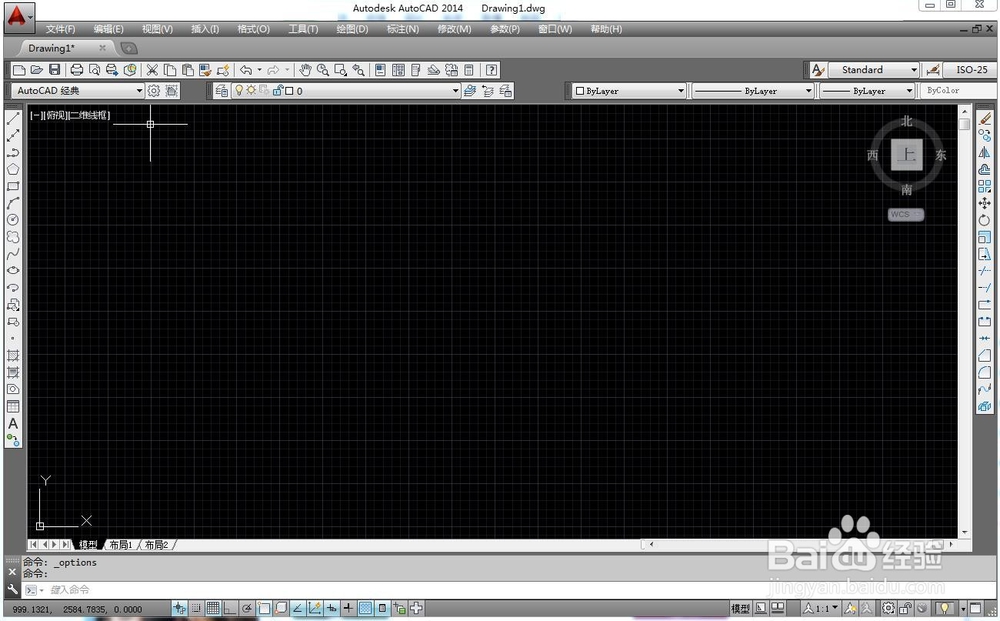Click the Cut scissors icon

pyautogui.click(x=152, y=70)
